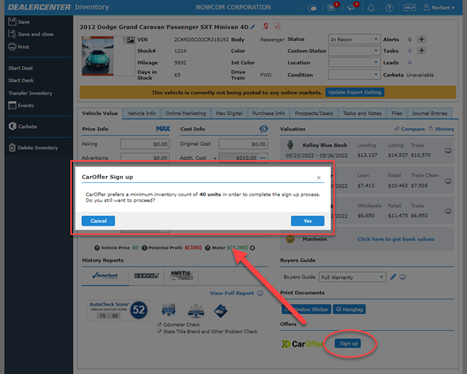Open the View Full Report link
Screen dimensions: 467x374
(x=232, y=293)
